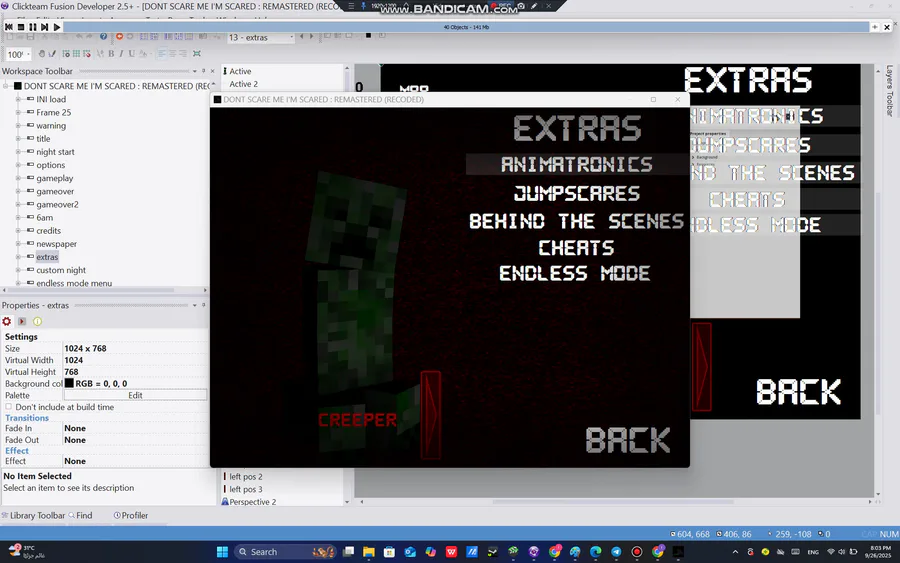Viewport: 900px width, 563px height.
Task: Open help with blue question mark icon
Action: click(x=103, y=37)
